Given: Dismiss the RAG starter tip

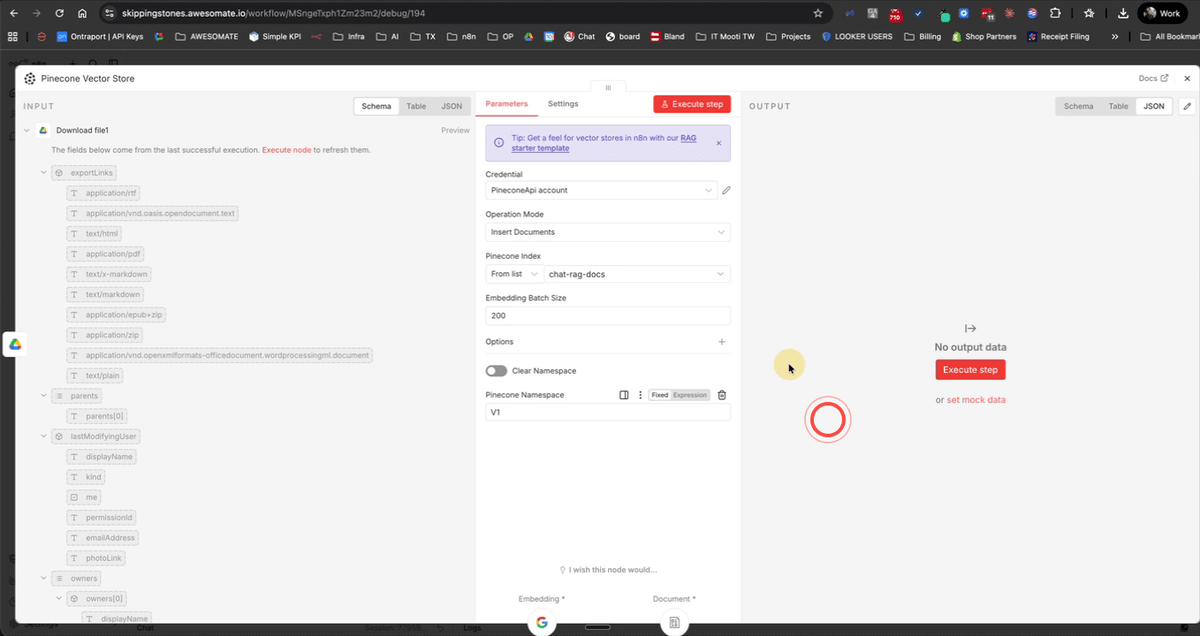Looking at the screenshot, I should (x=718, y=143).
